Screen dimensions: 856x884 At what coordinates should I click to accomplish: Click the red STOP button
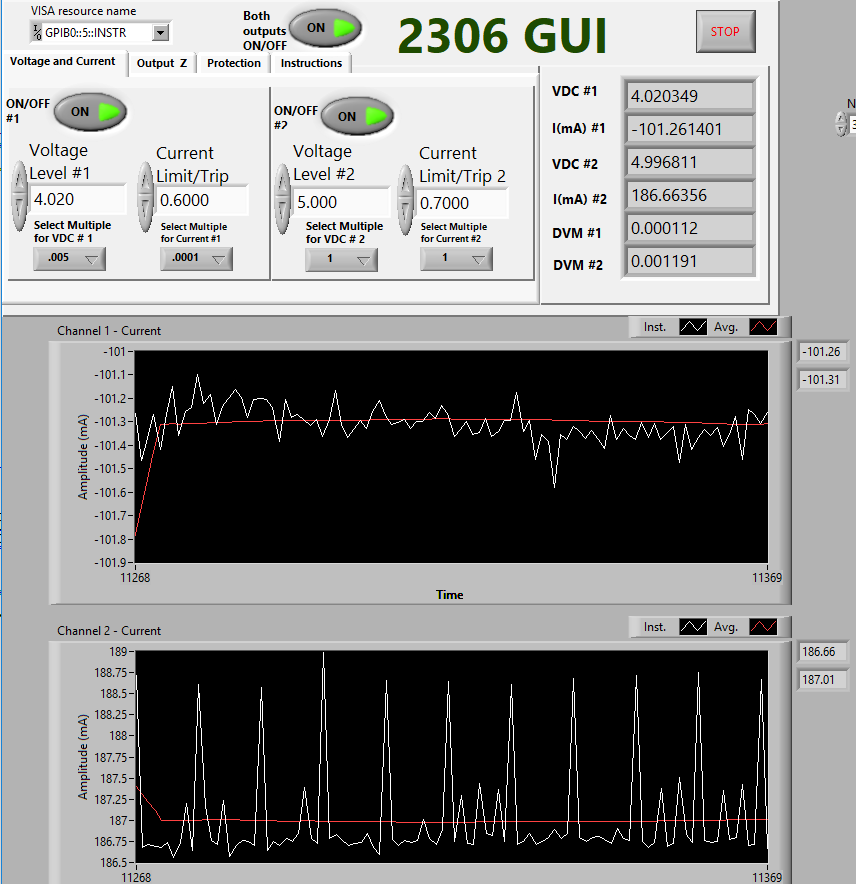click(725, 32)
